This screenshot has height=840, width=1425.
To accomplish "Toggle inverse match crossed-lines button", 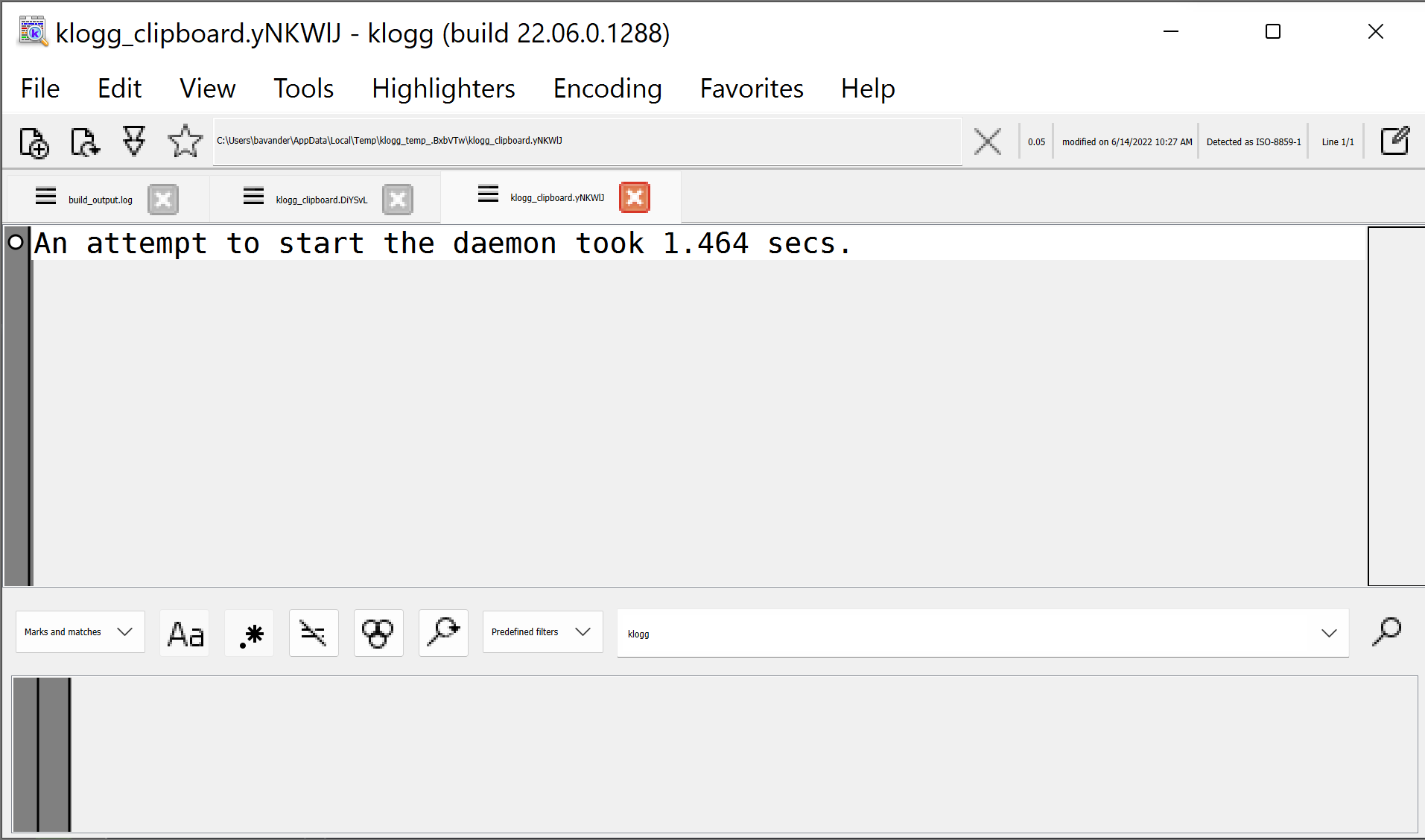I will [314, 633].
